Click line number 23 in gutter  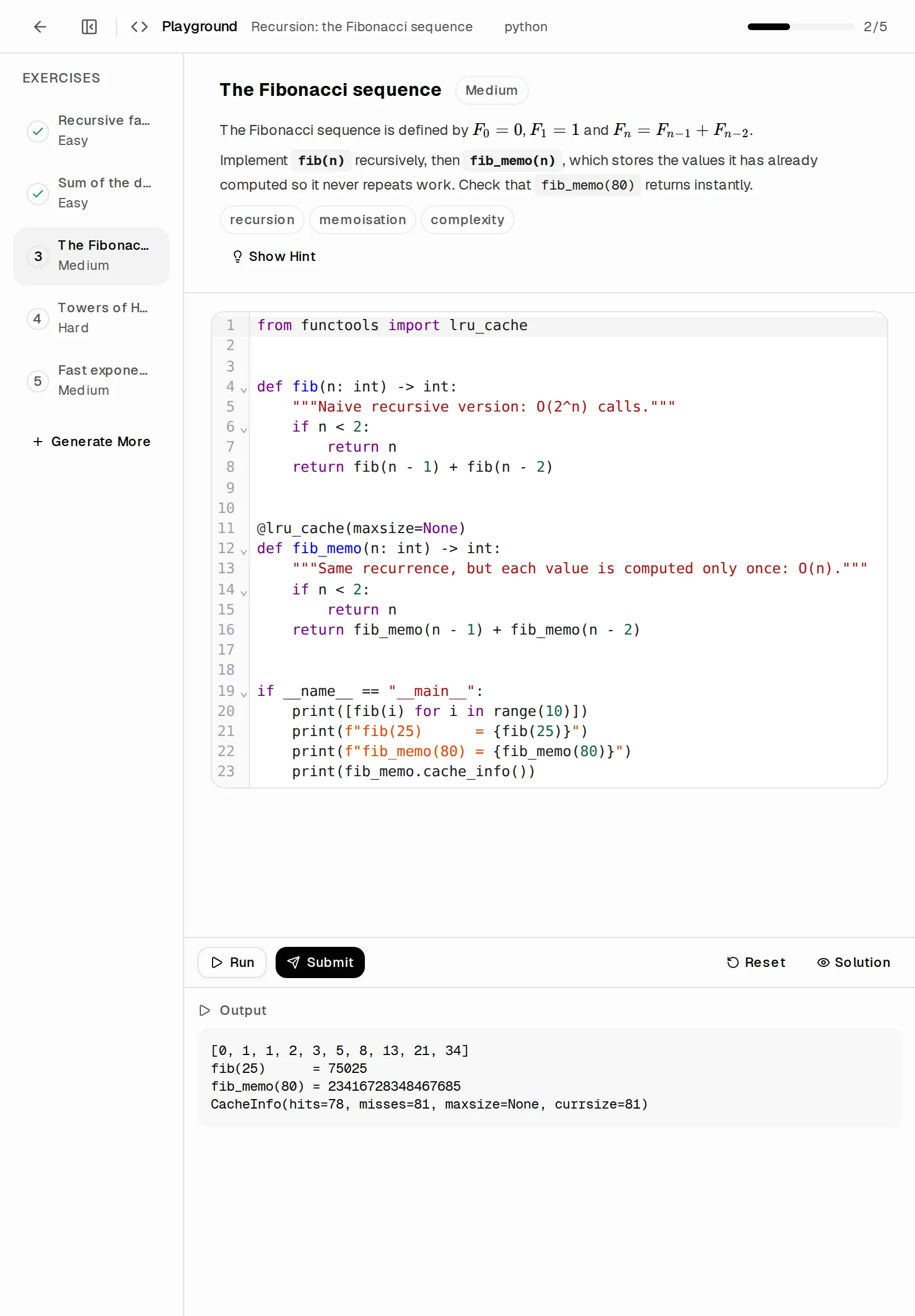(226, 771)
